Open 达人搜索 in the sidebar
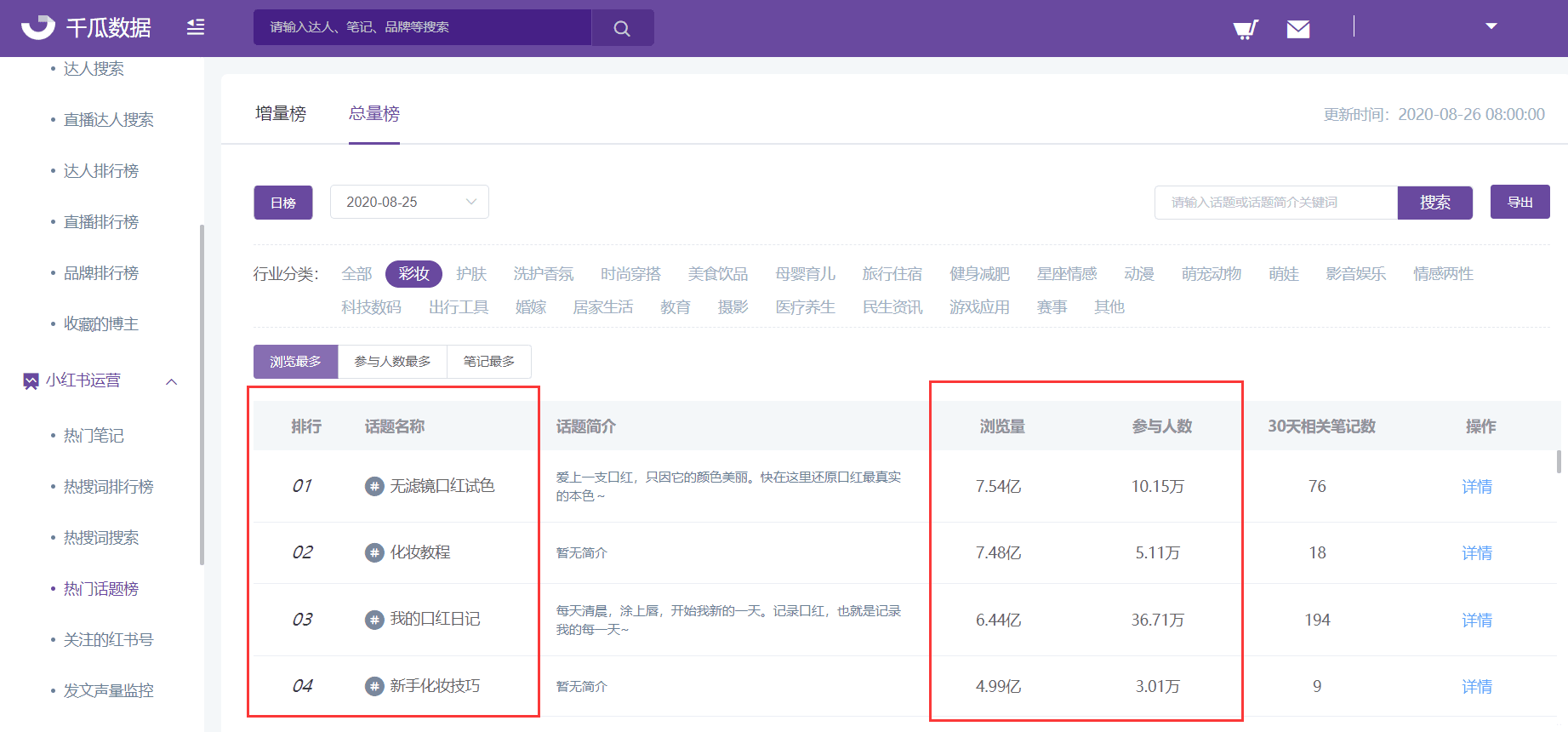Screen dimensions: 1568x732 click(x=94, y=69)
